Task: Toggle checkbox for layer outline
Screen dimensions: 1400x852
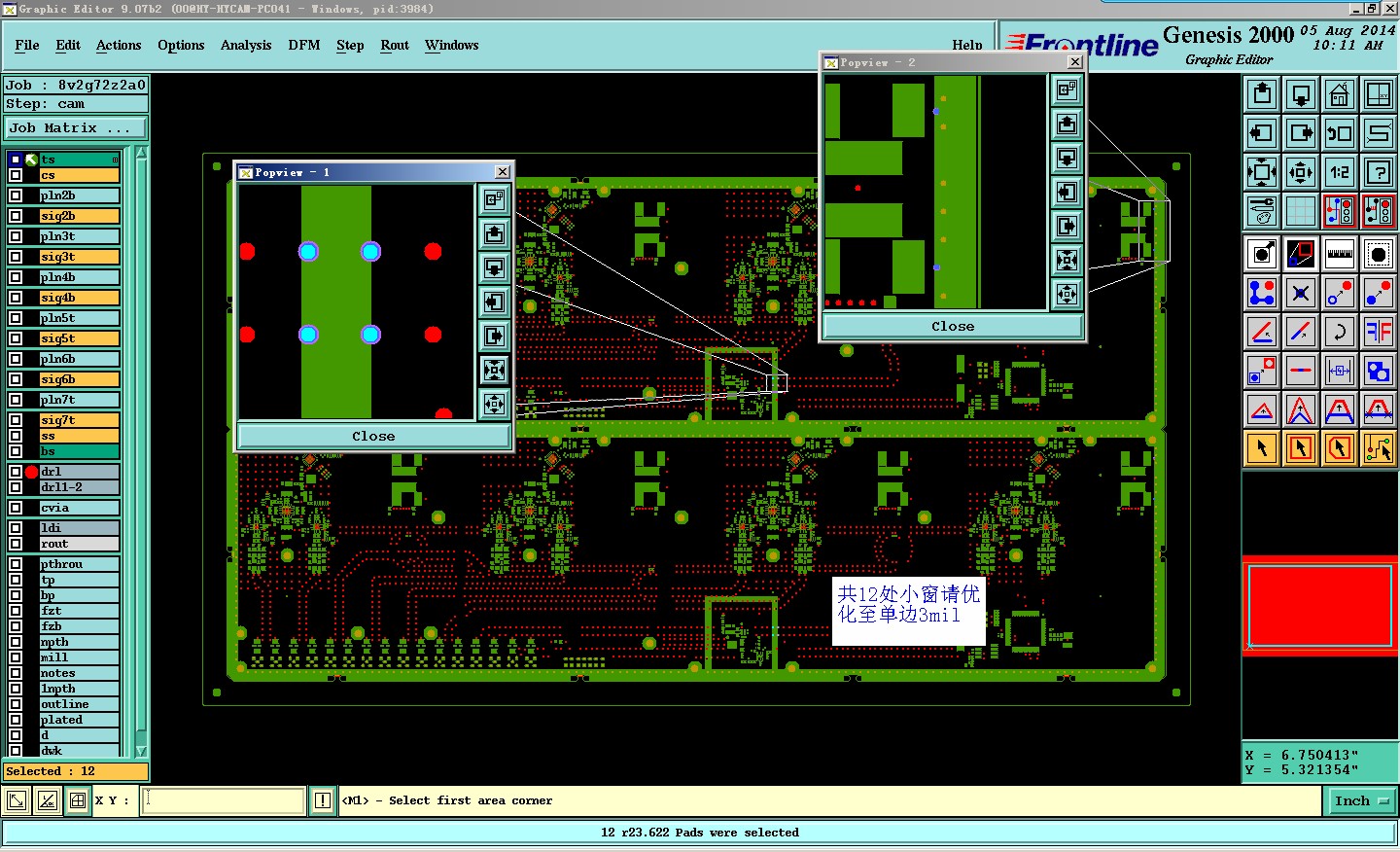Action: click(16, 704)
